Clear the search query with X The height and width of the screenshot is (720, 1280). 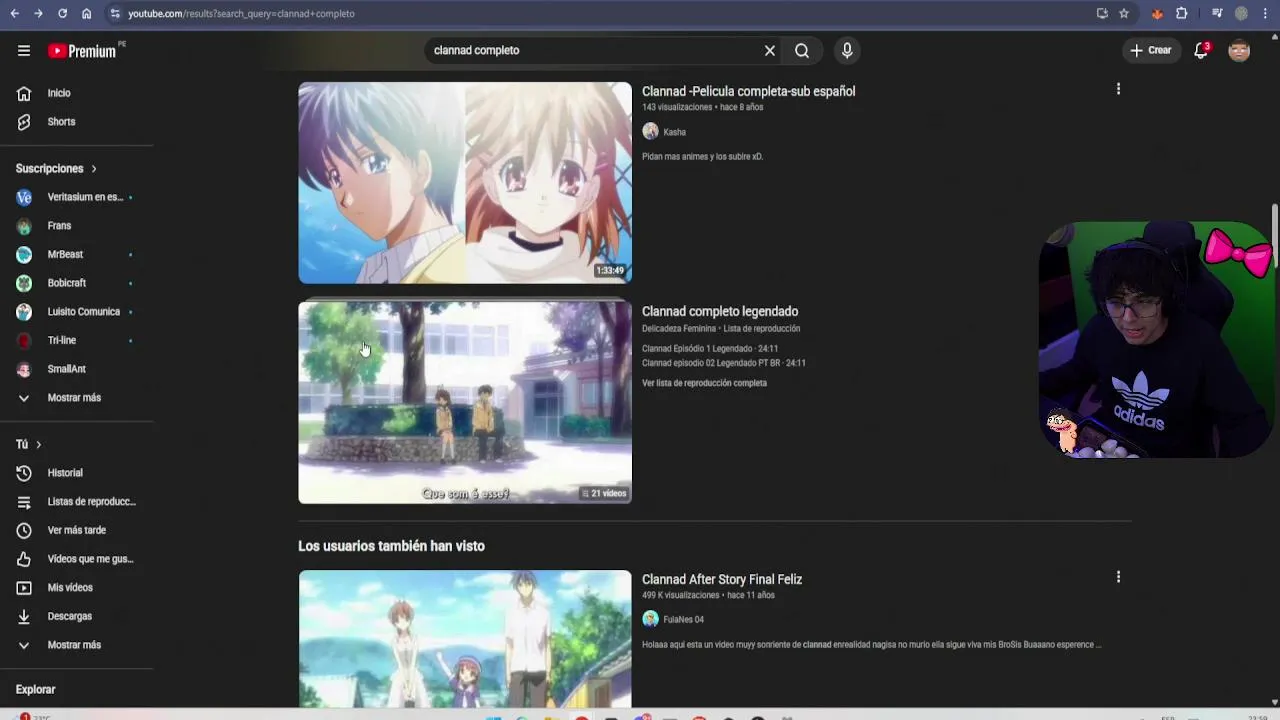[770, 50]
